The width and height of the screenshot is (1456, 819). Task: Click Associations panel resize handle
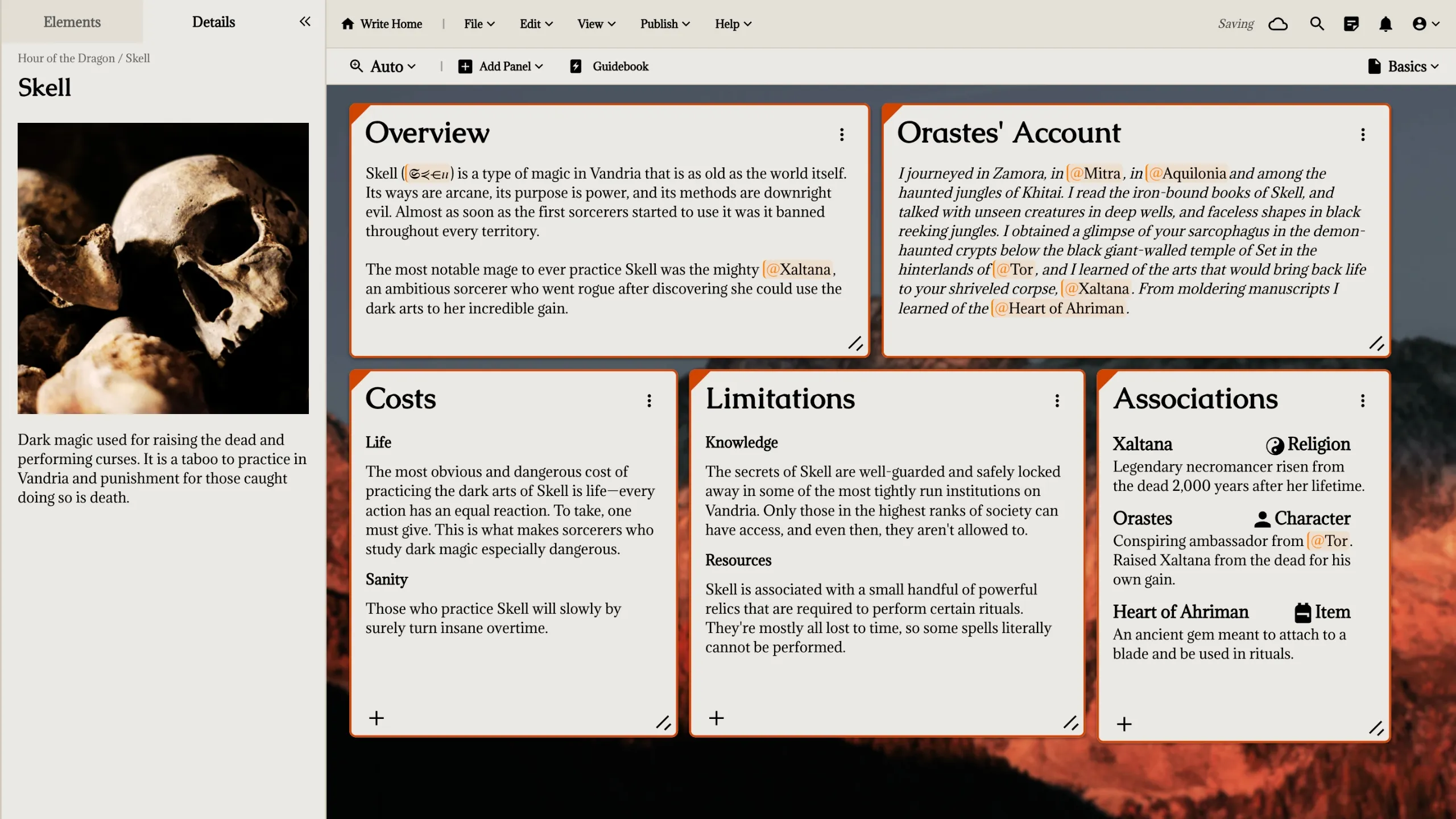(x=1376, y=727)
